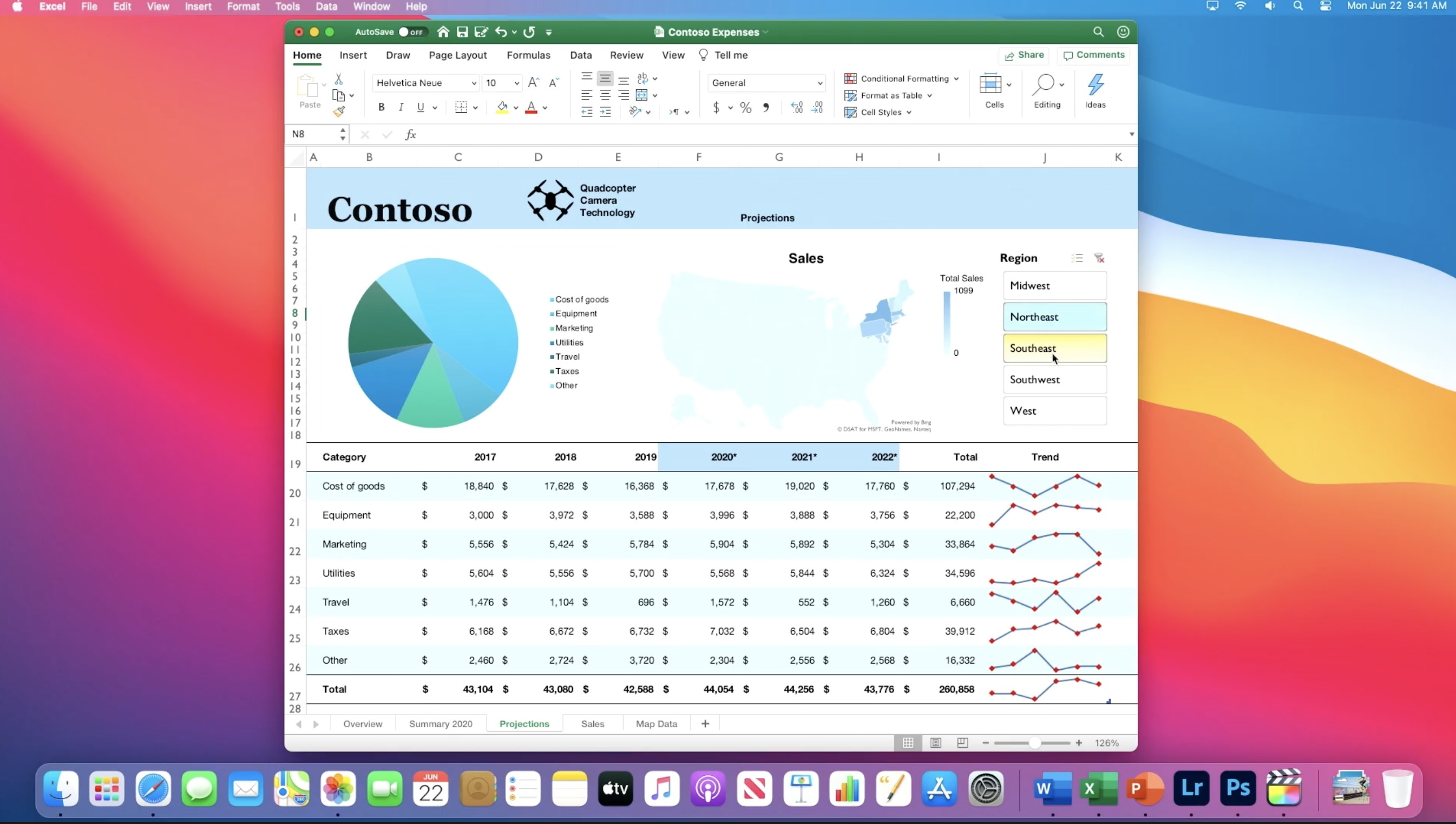Click the Percent Style icon
Image resolution: width=1456 pixels, height=824 pixels.
click(745, 108)
